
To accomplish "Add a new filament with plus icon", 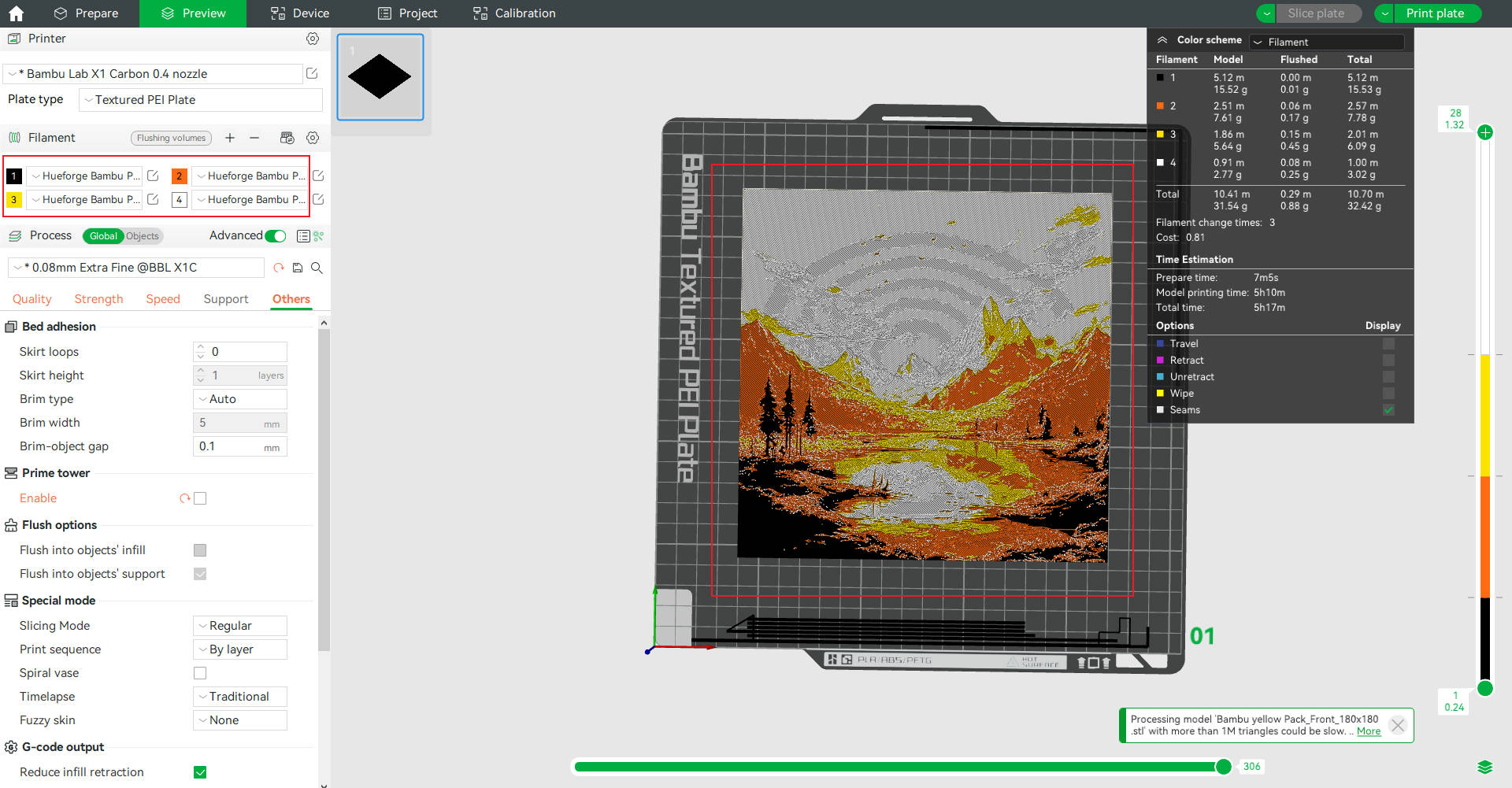I will 230,138.
